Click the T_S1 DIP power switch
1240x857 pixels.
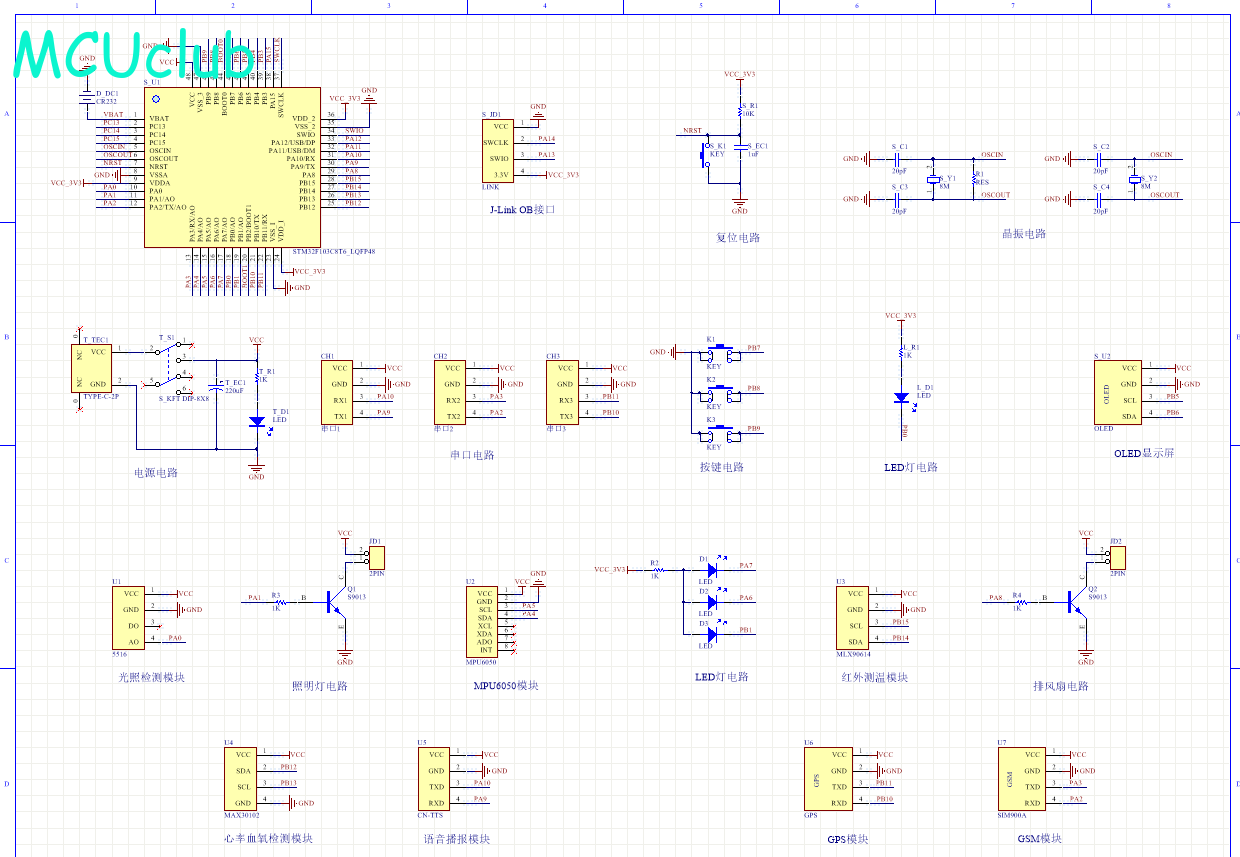[168, 368]
